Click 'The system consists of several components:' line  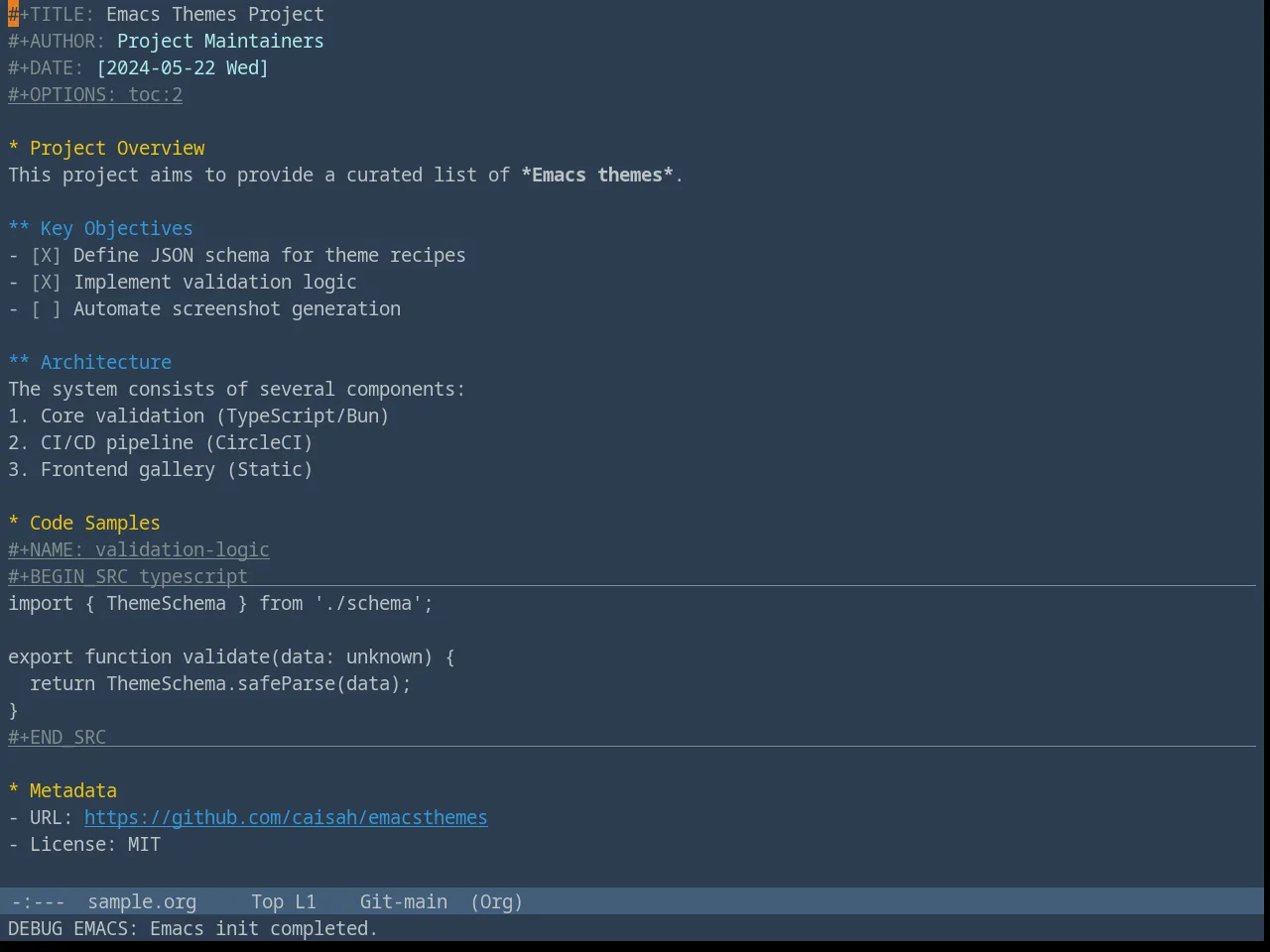(x=237, y=389)
